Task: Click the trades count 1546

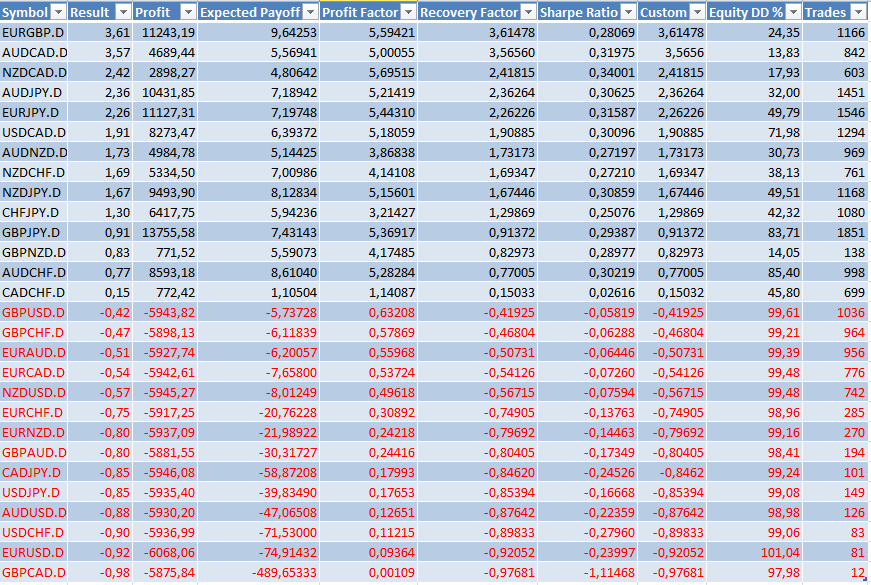Action: click(x=850, y=113)
